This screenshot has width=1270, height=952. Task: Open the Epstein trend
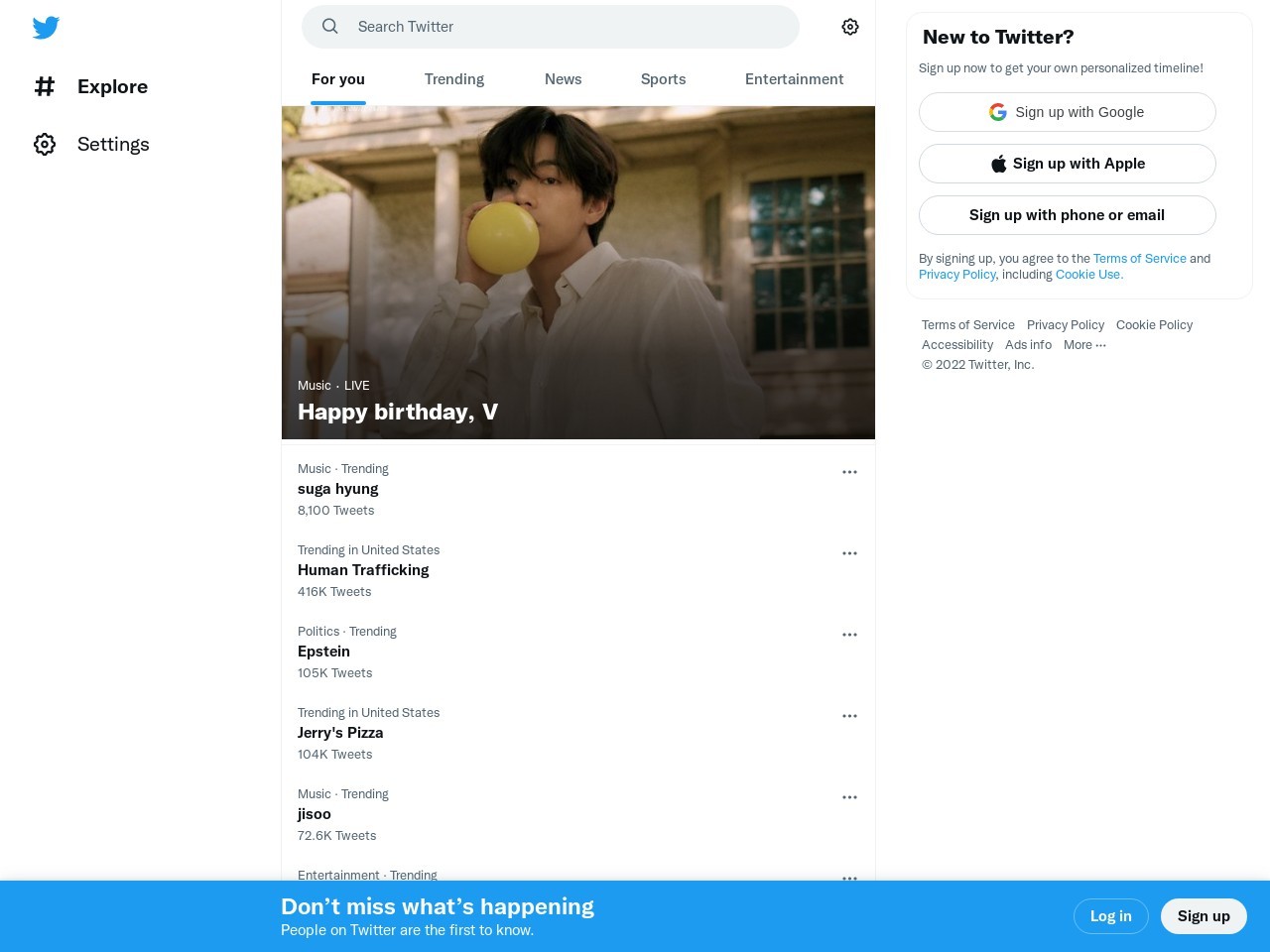[323, 652]
